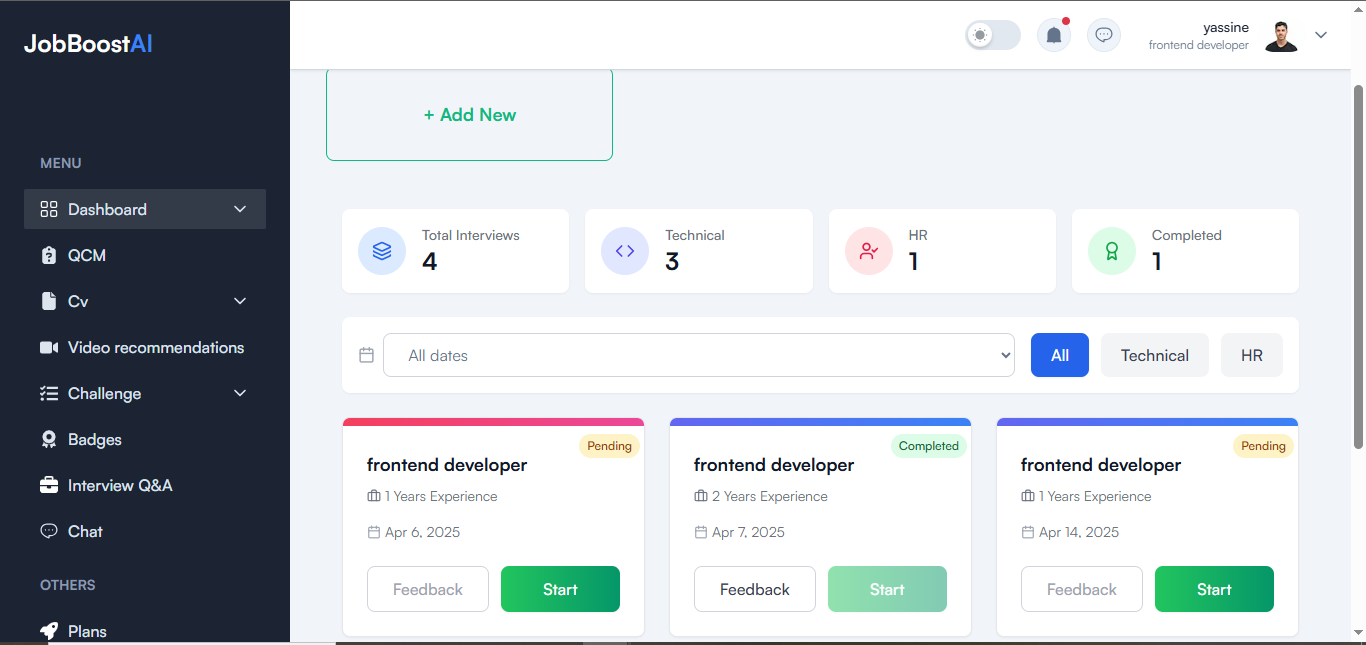Click Start on the Apr 7, 2025 card
This screenshot has width=1366, height=645.
click(887, 589)
